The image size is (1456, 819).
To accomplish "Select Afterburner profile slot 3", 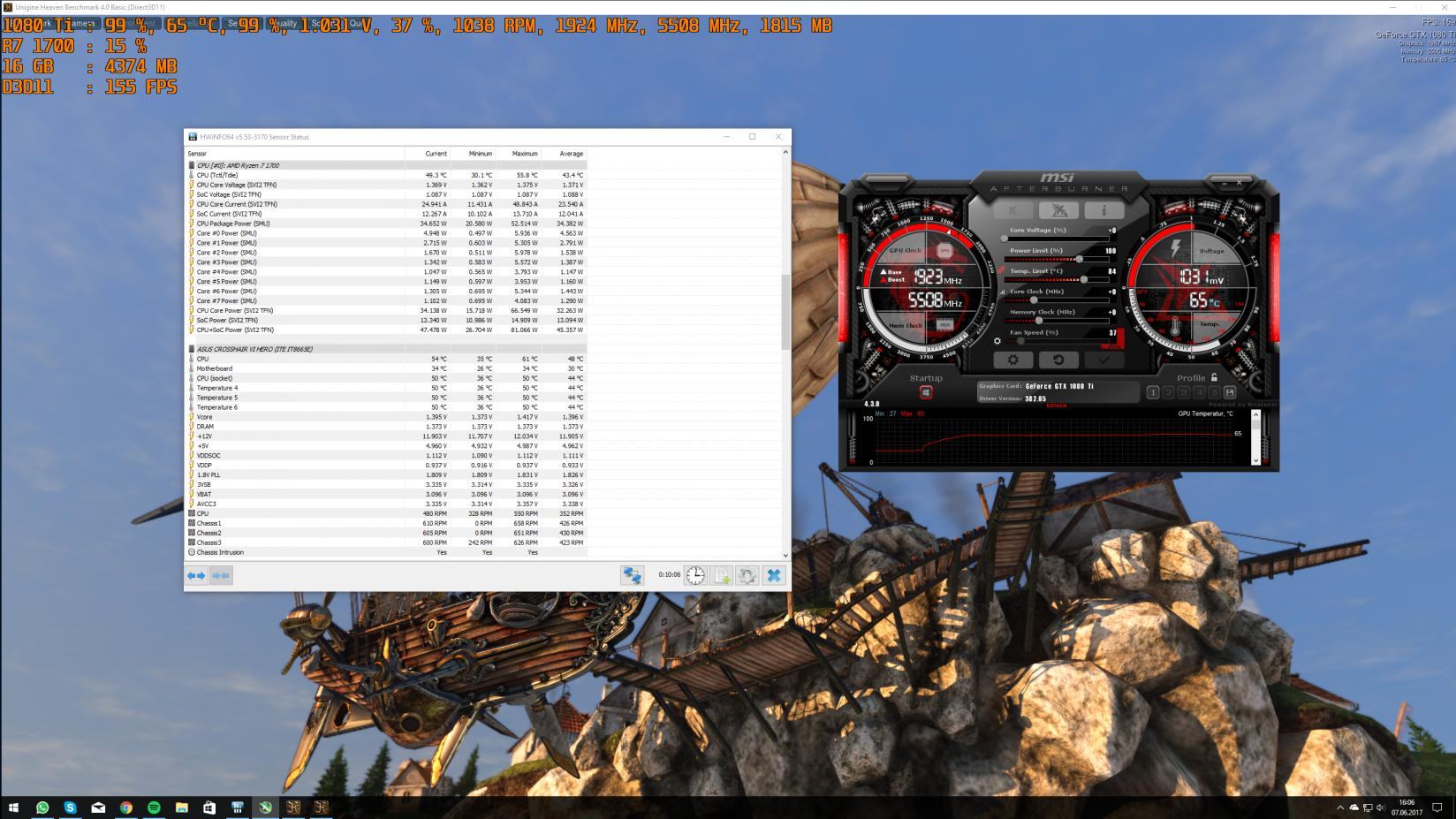I will coord(1184,392).
